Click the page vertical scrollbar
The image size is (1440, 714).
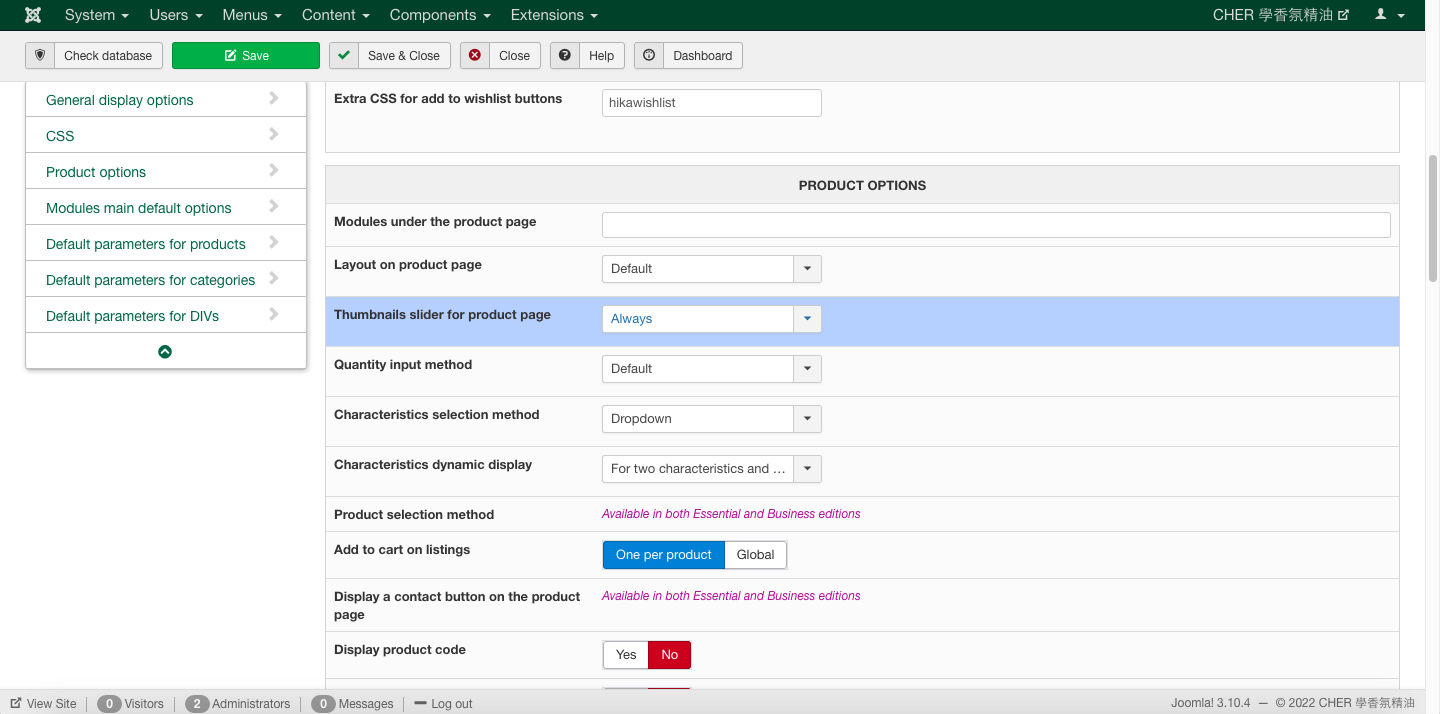[1432, 220]
